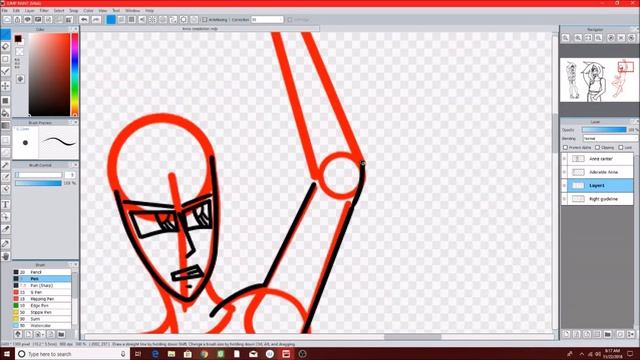640x360 pixels.
Task: Select the G Pen brush
Action: pyautogui.click(x=42, y=292)
